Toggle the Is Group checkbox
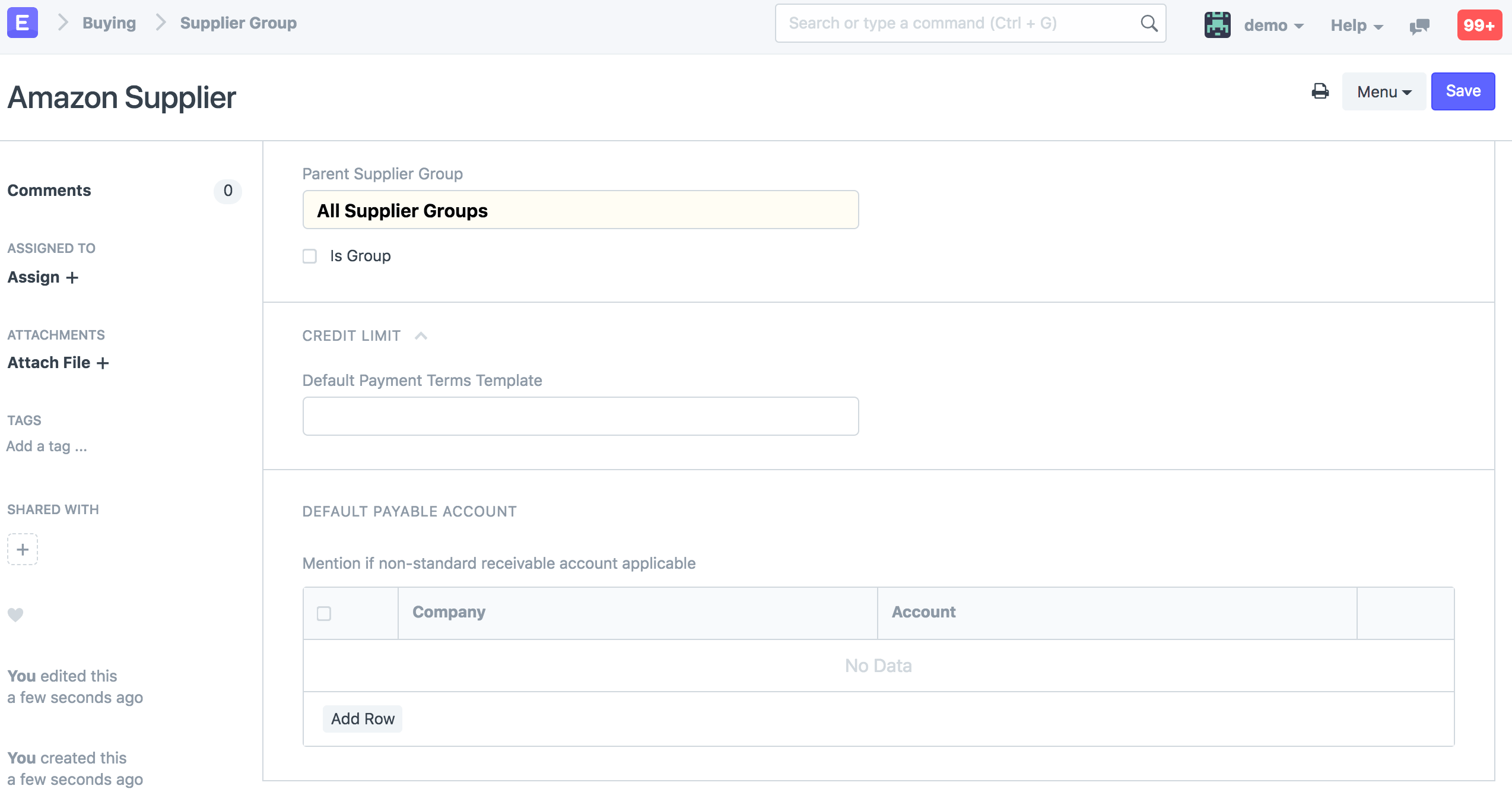1512x811 pixels. pyautogui.click(x=310, y=256)
